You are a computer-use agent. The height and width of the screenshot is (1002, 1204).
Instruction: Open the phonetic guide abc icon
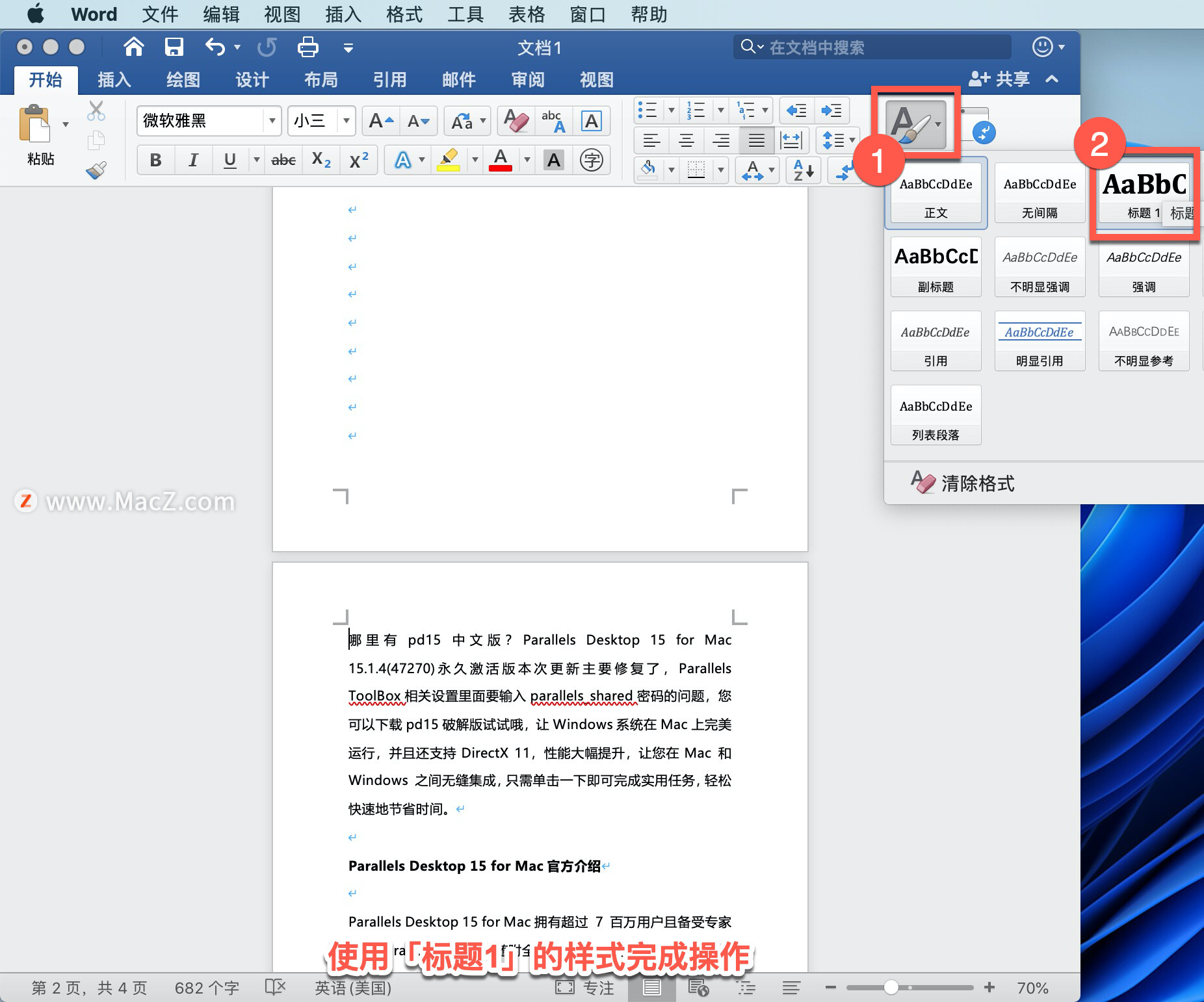click(x=553, y=121)
